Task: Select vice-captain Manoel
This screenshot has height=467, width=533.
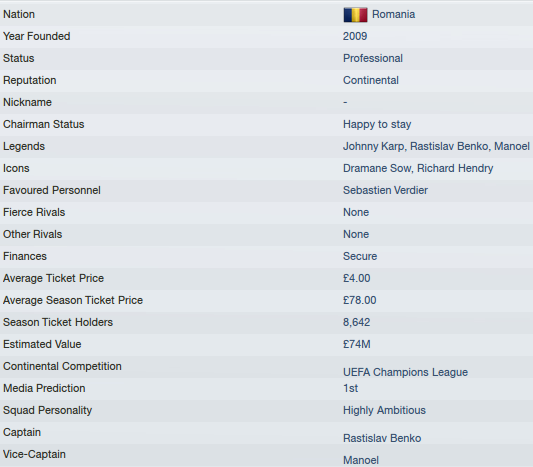Action: tap(361, 460)
